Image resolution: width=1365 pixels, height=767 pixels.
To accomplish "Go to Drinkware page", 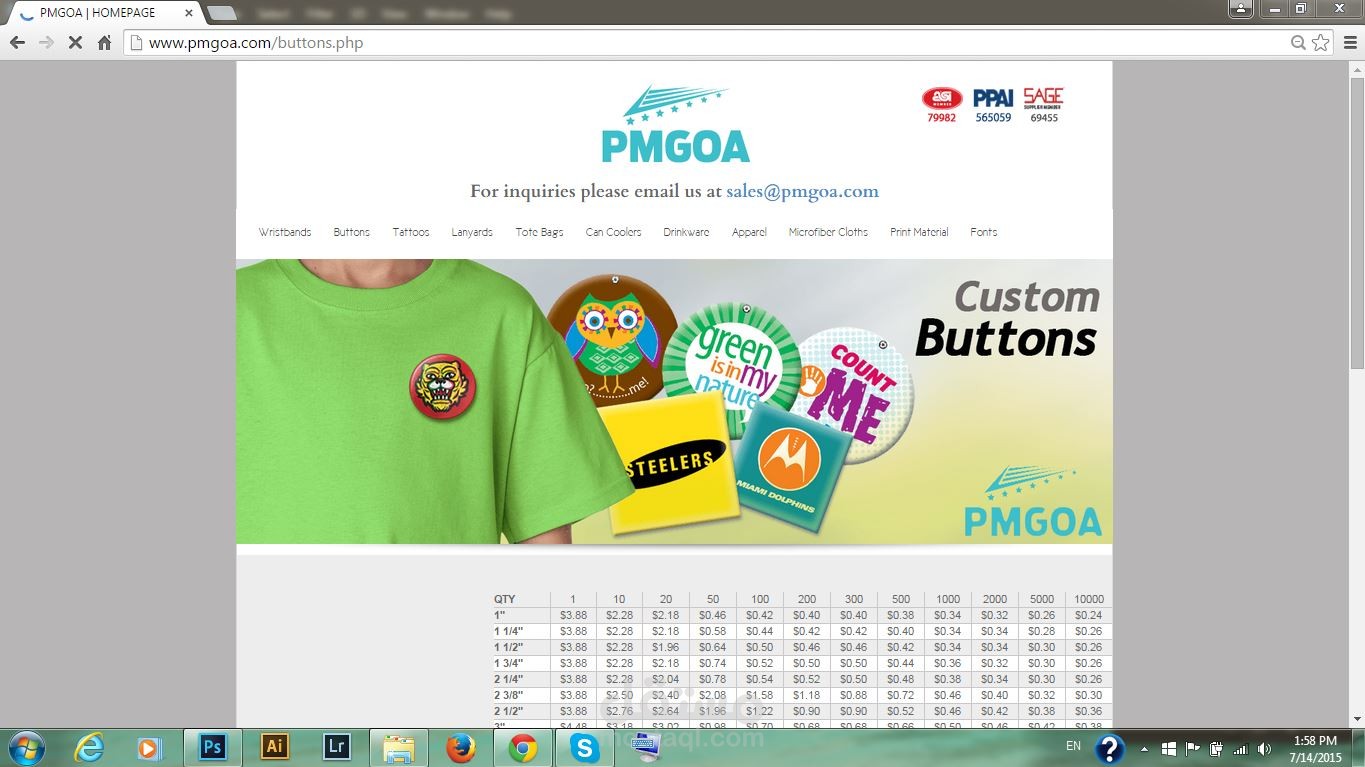I will click(686, 232).
